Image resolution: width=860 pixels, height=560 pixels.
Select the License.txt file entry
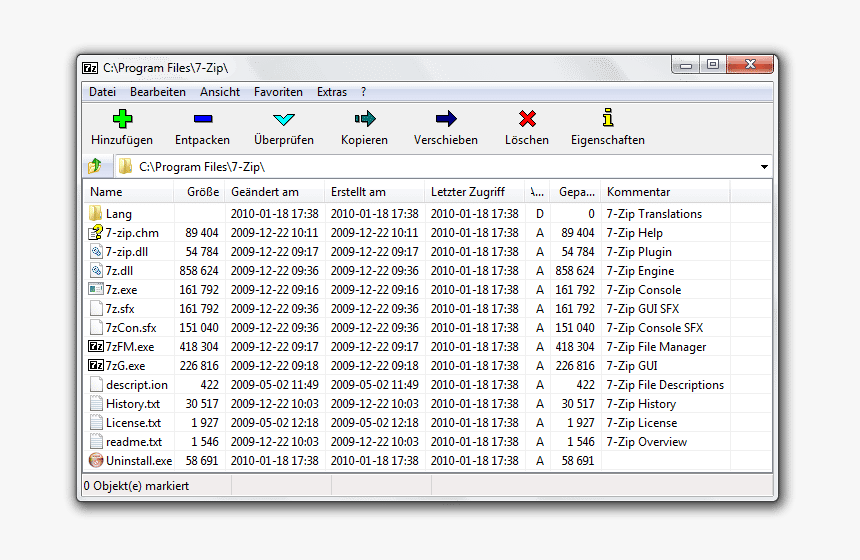133,423
